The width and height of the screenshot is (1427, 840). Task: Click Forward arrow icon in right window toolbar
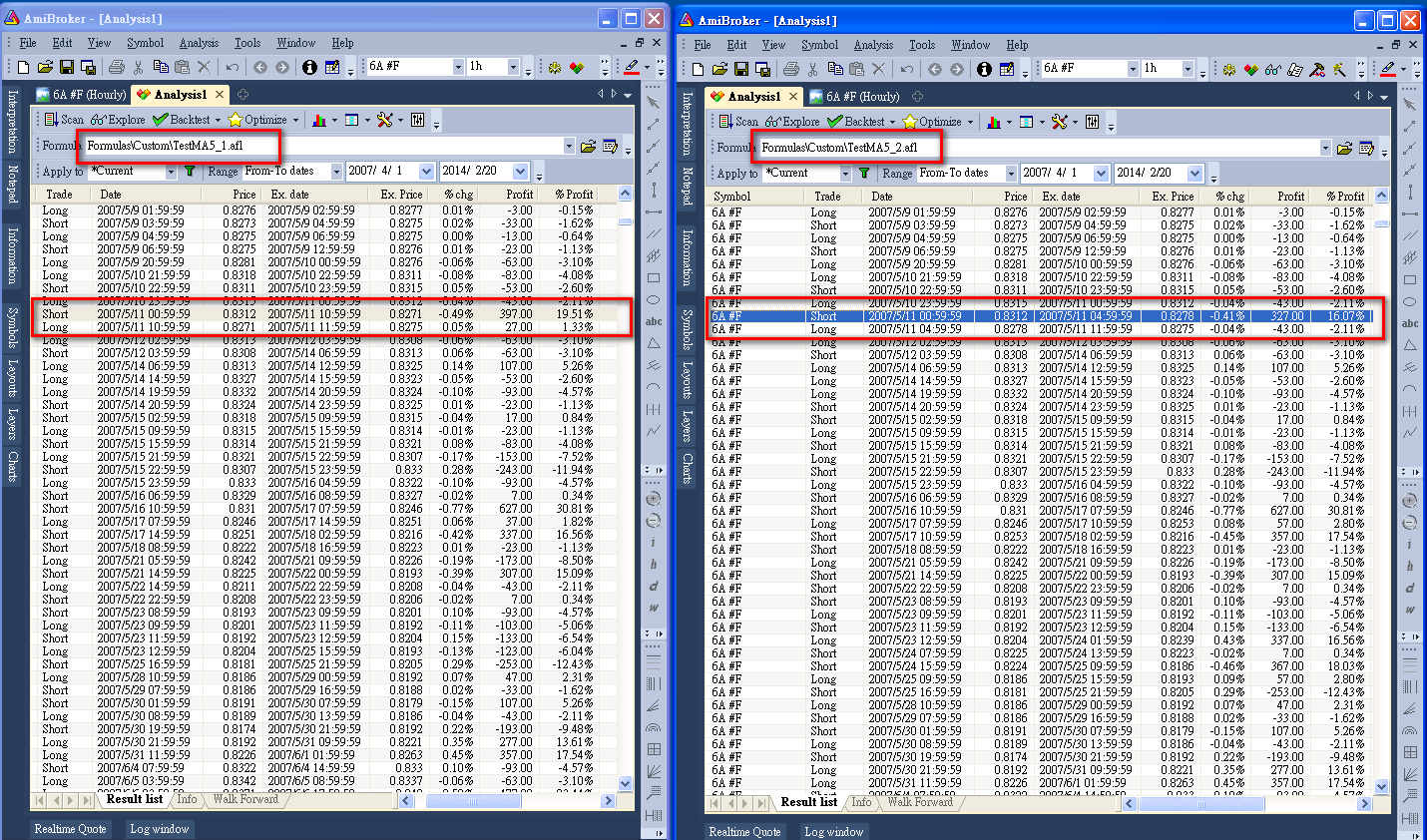pyautogui.click(x=956, y=69)
